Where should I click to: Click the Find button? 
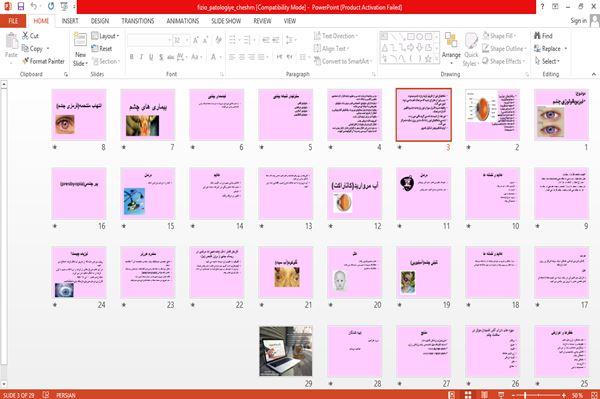point(543,36)
